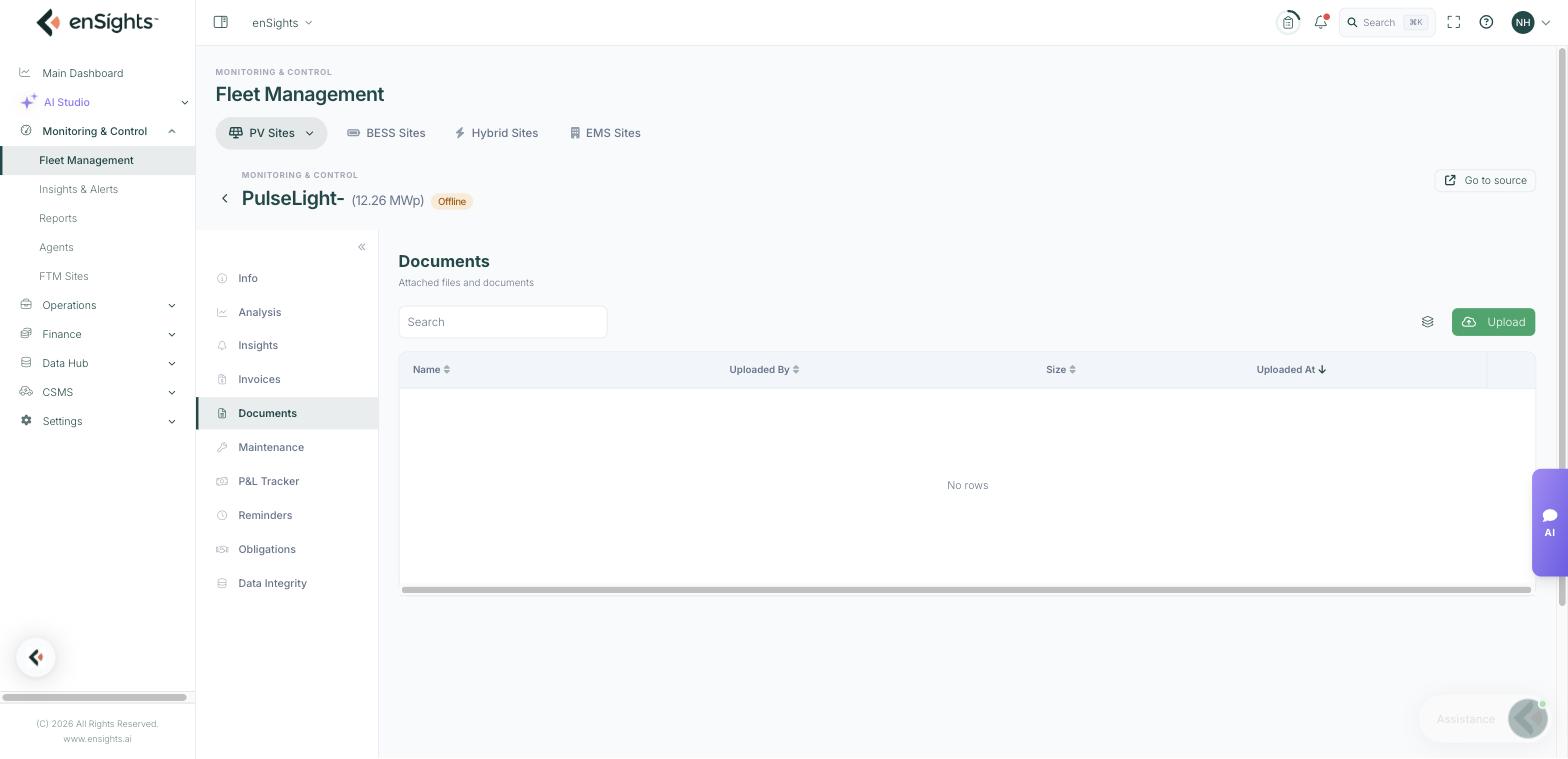Switch to Hybrid Sites tab
This screenshot has width=1568, height=759.
(496, 133)
